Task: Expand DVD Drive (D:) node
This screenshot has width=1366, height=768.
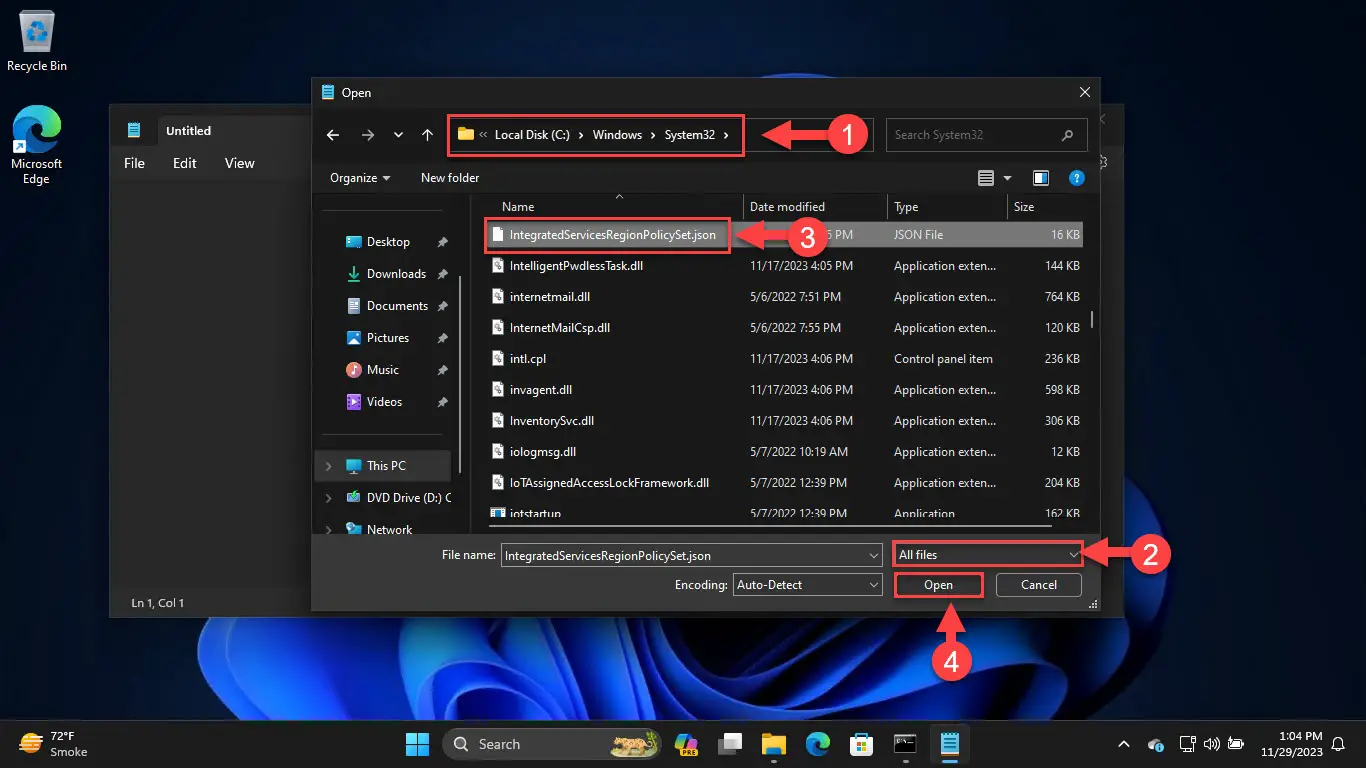Action: pos(329,498)
